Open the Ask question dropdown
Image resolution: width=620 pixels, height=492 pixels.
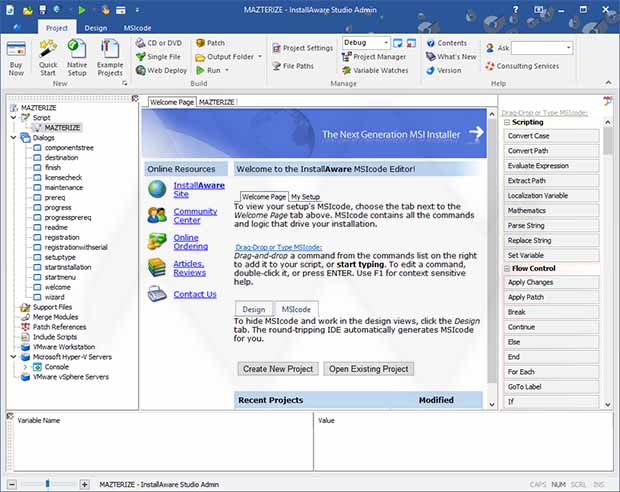(569, 48)
